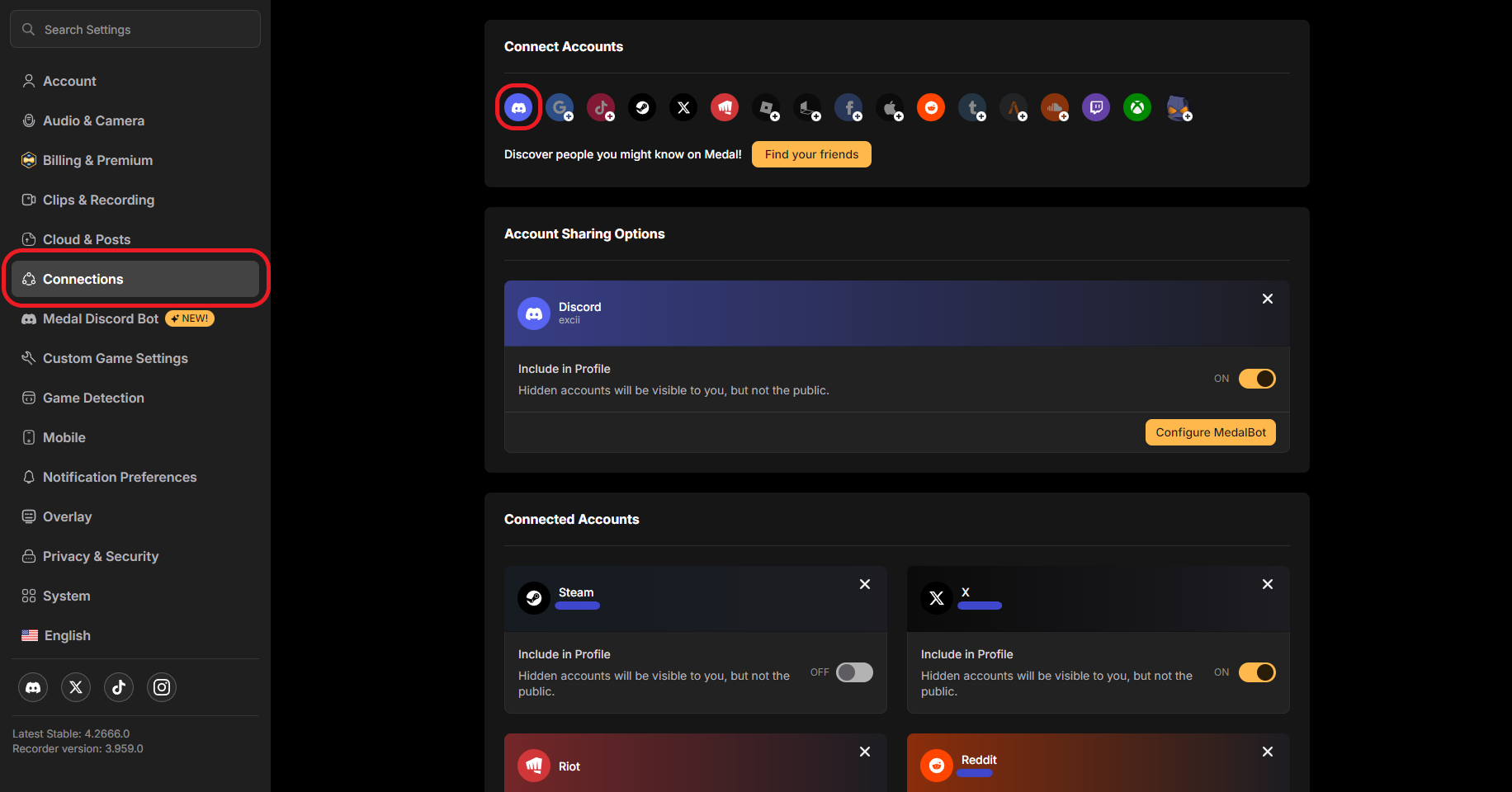Disable Include in Profile for X
The height and width of the screenshot is (792, 1512).
pos(1256,672)
